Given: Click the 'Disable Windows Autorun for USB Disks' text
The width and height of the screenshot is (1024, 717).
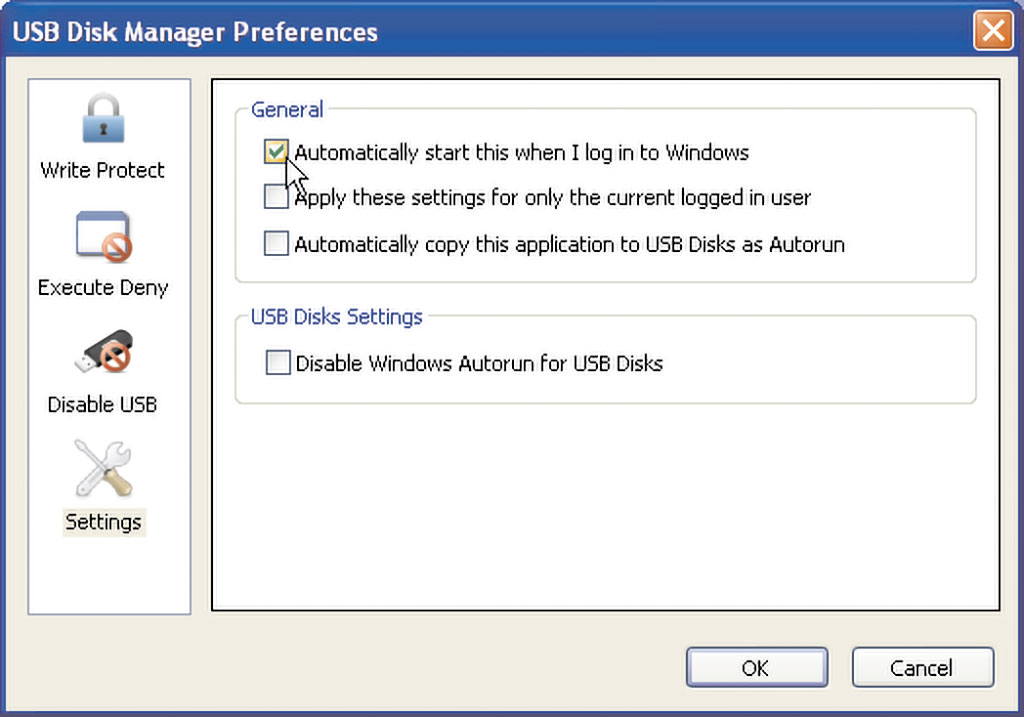Looking at the screenshot, I should pyautogui.click(x=479, y=363).
